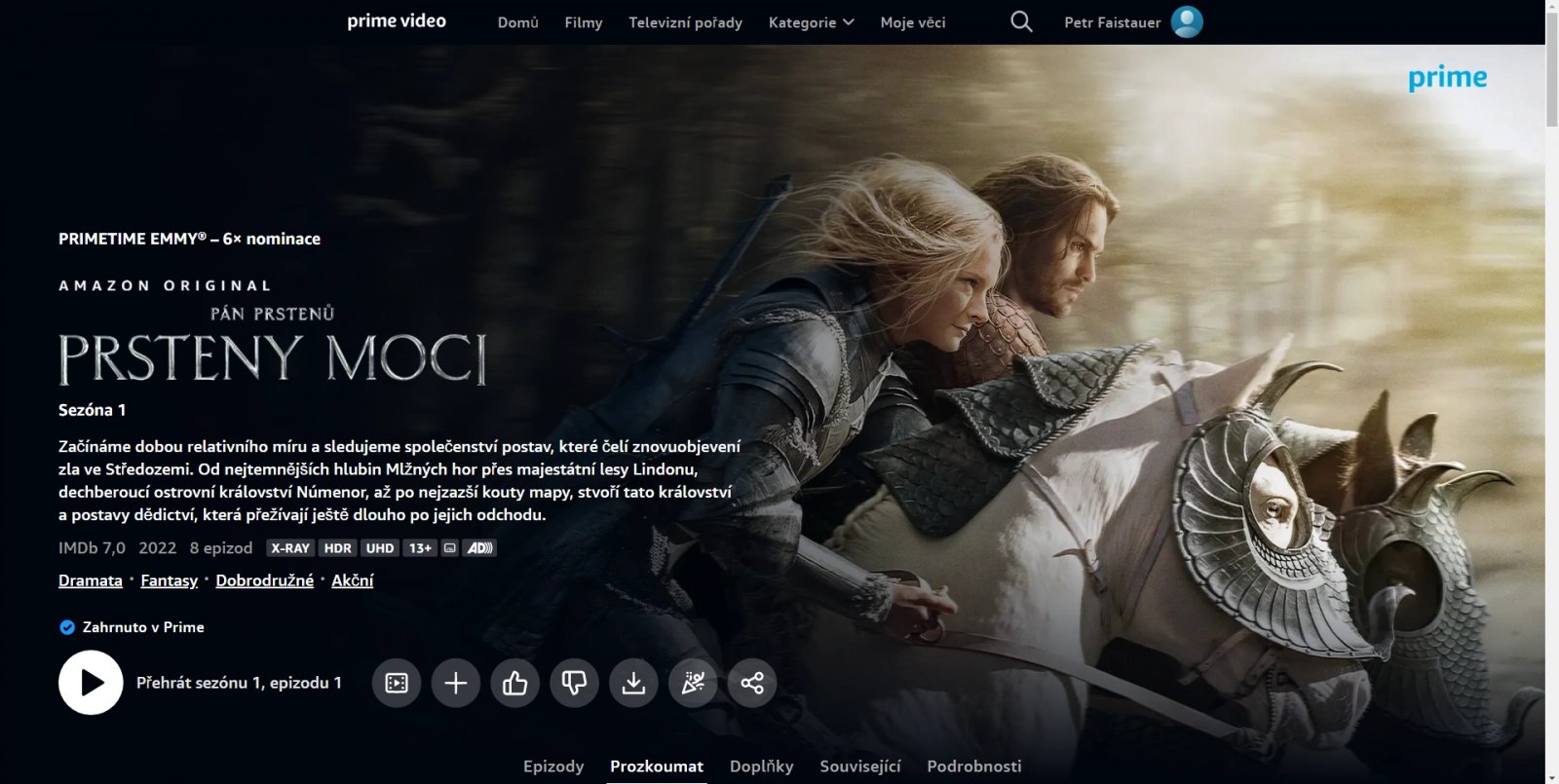Open the Filmy menu item
Screen dimensions: 1559x784
[584, 22]
